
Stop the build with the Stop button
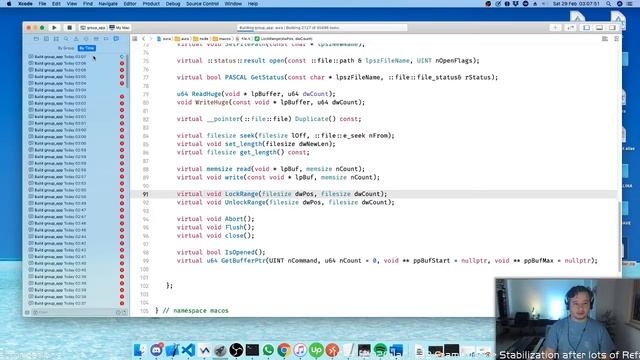[69, 28]
